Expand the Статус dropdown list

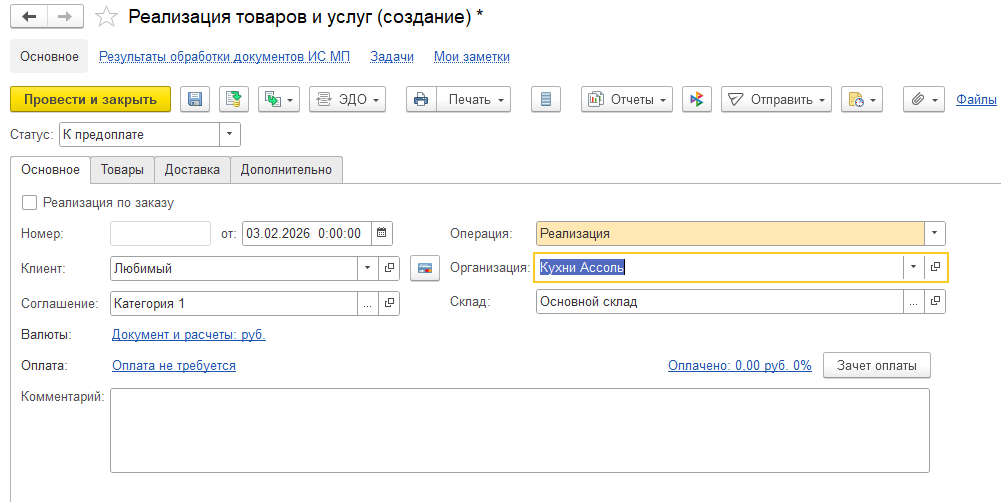pyautogui.click(x=230, y=133)
